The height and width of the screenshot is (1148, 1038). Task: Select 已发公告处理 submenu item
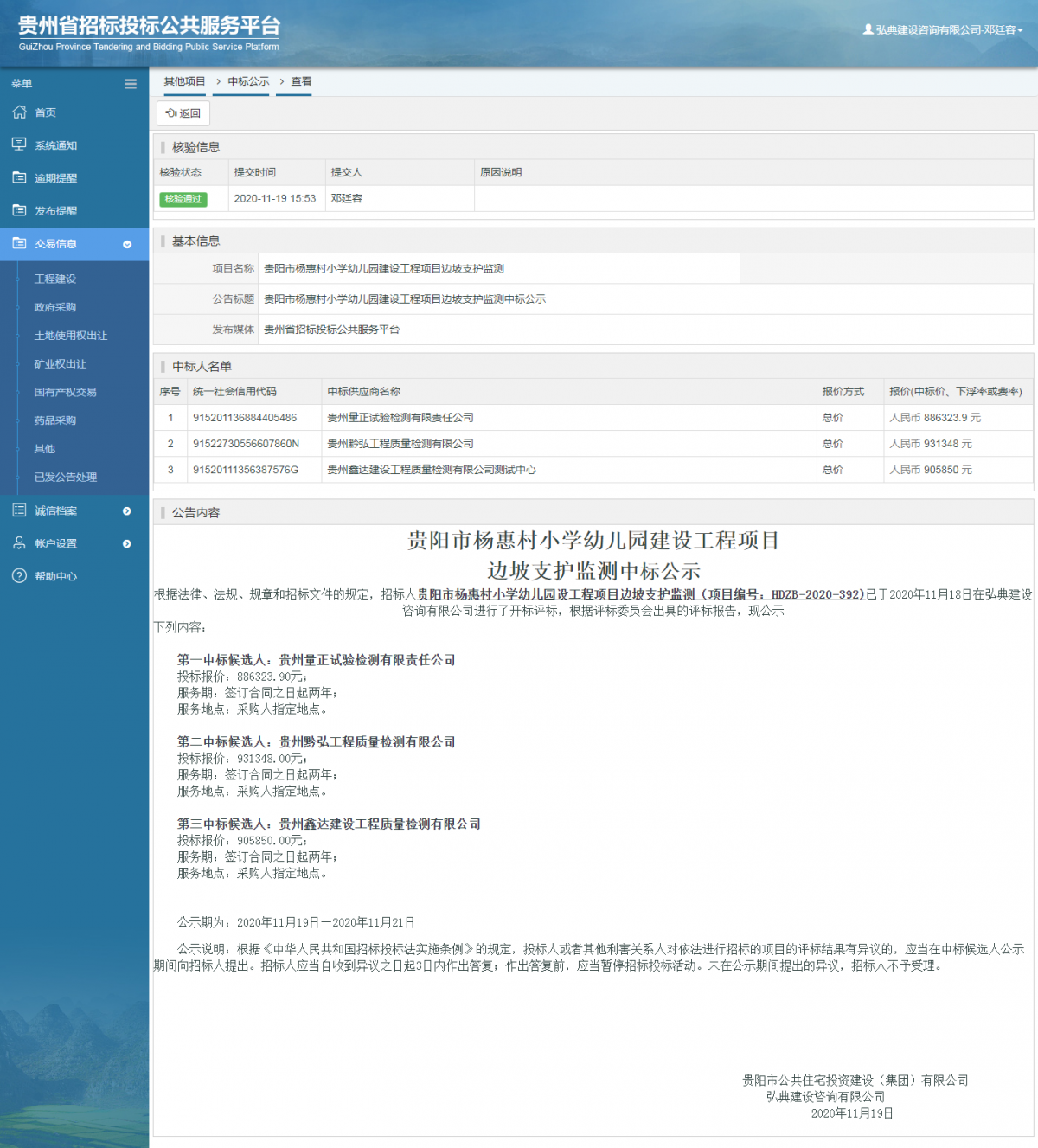pos(66,477)
